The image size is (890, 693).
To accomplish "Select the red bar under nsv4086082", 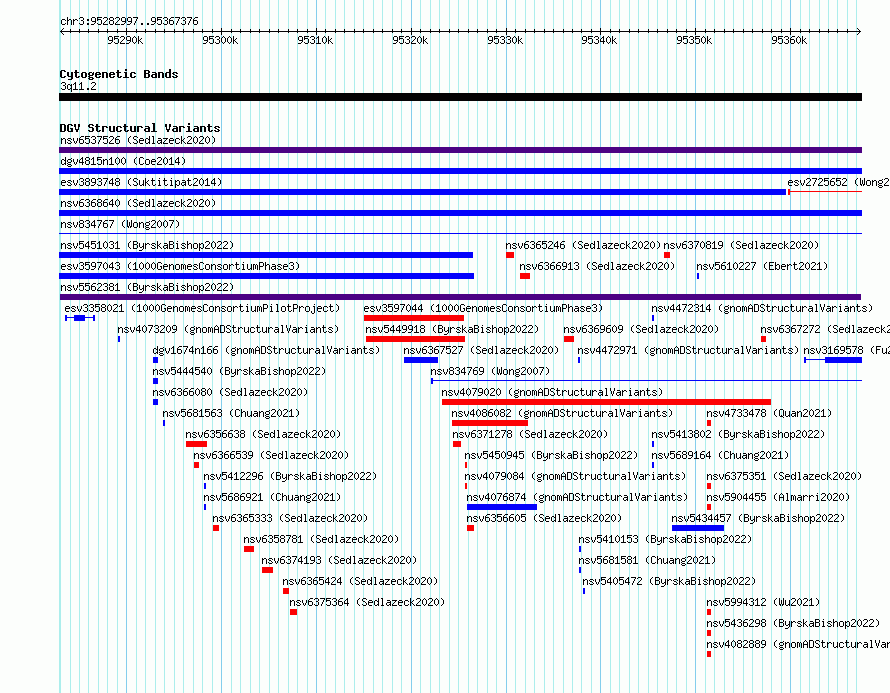I will tap(490, 423).
